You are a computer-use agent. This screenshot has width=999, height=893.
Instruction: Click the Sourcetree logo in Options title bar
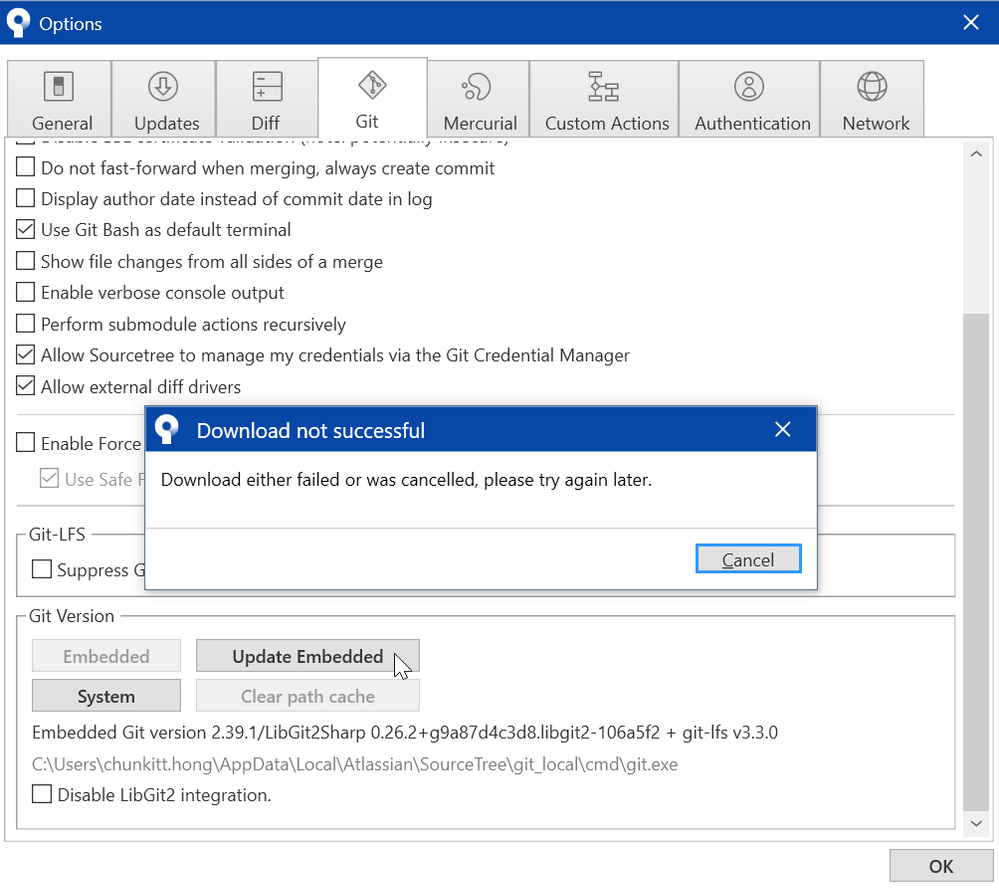point(18,23)
